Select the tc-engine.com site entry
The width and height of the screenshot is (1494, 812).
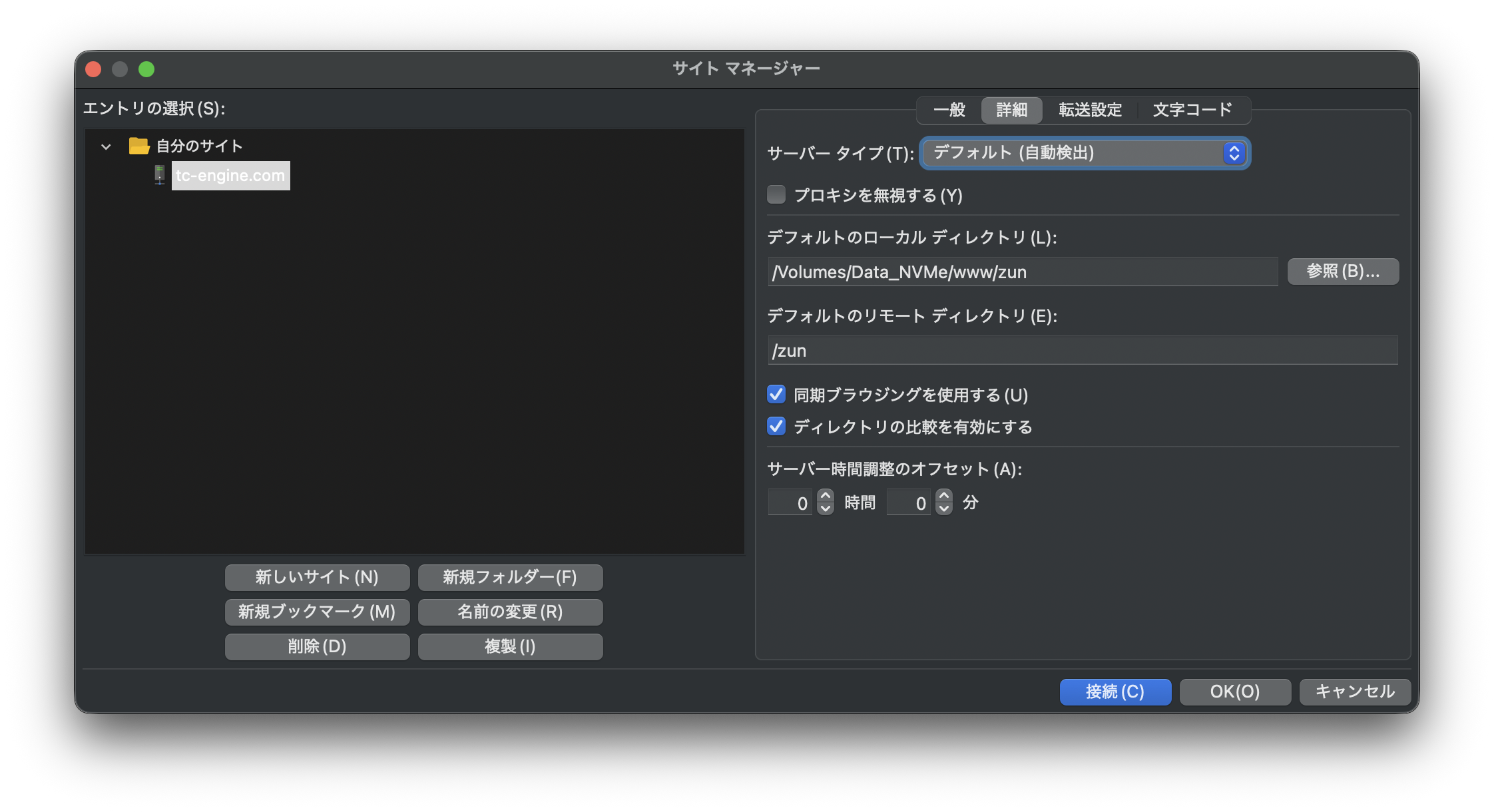tap(230, 176)
